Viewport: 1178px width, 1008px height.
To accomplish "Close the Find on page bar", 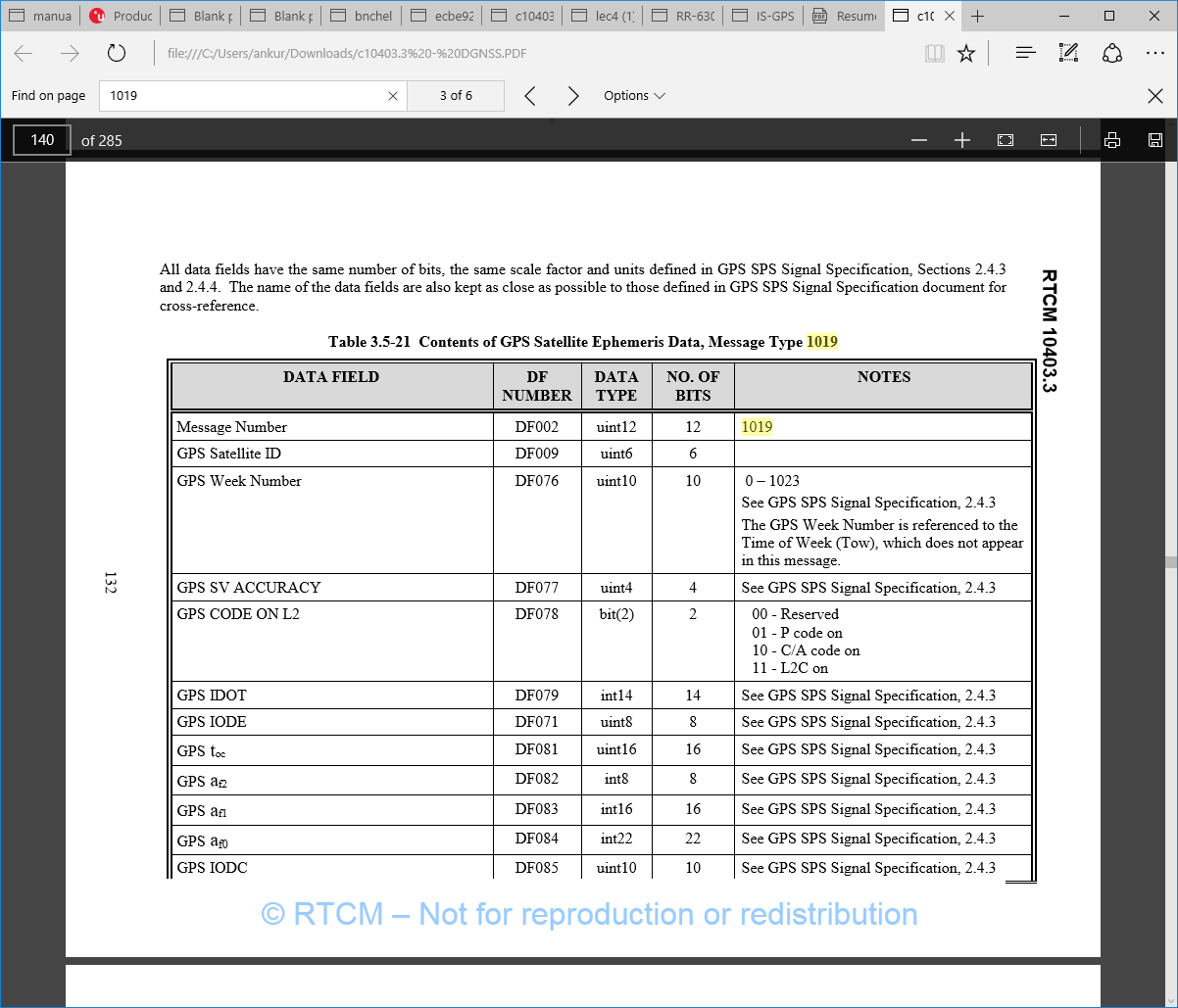I will pyautogui.click(x=1155, y=96).
